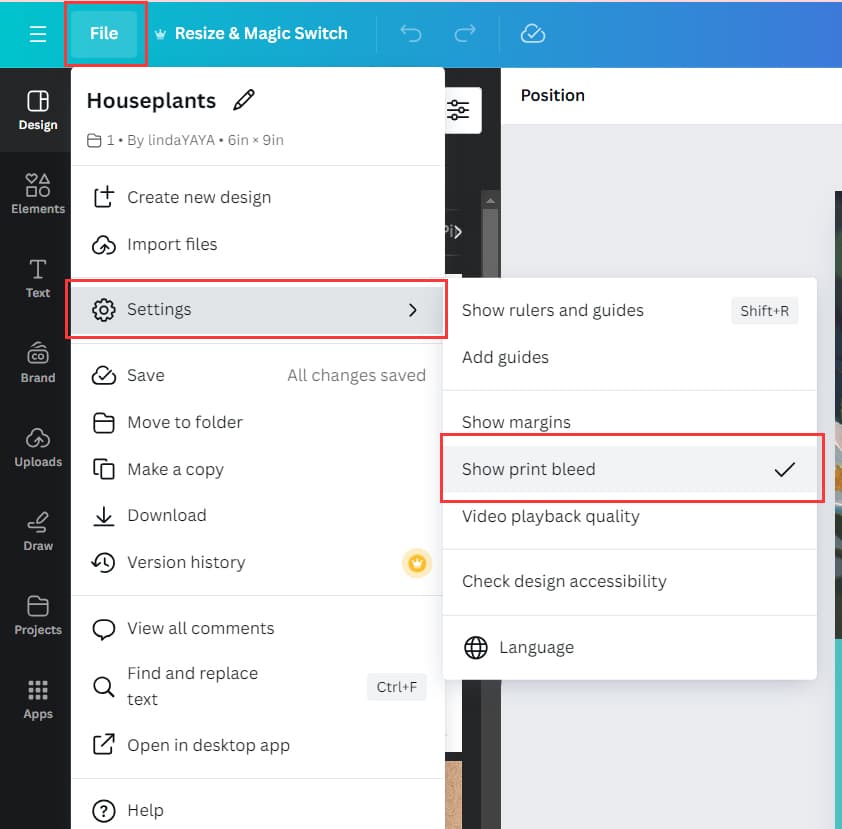Screen dimensions: 842x829
Task: Open Video playback quality
Action: (x=630, y=517)
